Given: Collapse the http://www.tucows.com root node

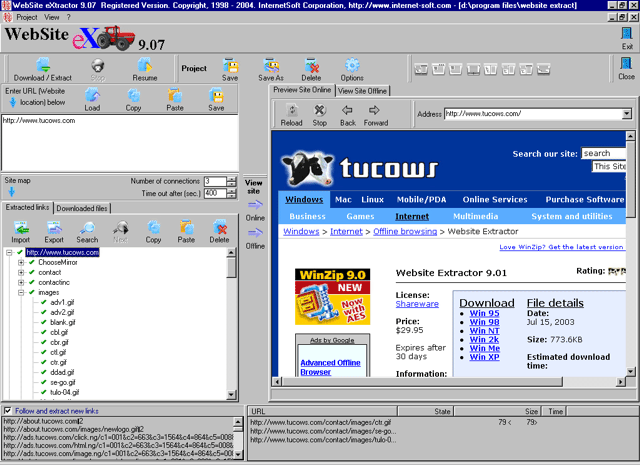Looking at the screenshot, I should click(x=9, y=253).
